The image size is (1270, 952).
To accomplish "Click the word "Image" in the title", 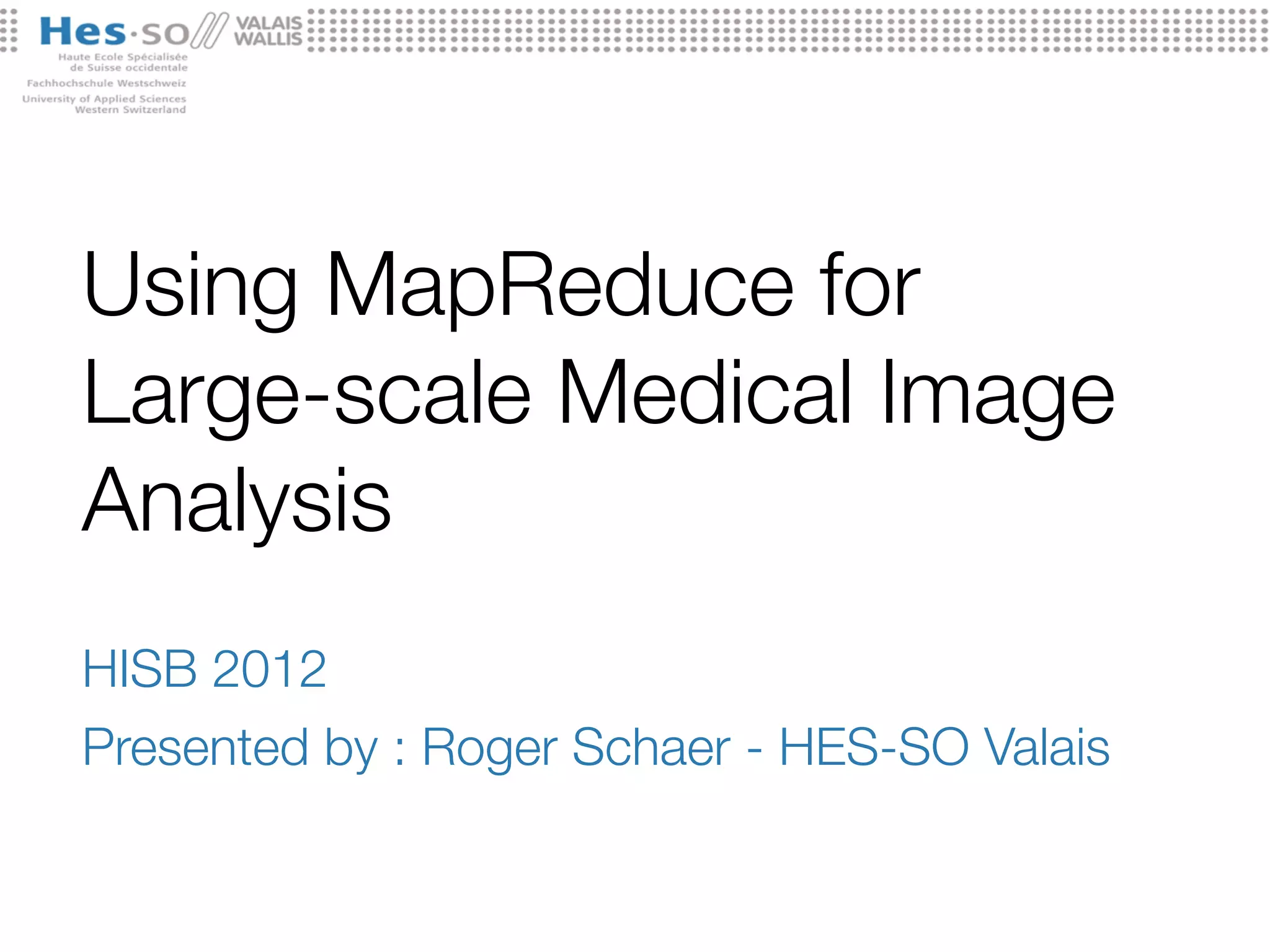I will [x=997, y=394].
